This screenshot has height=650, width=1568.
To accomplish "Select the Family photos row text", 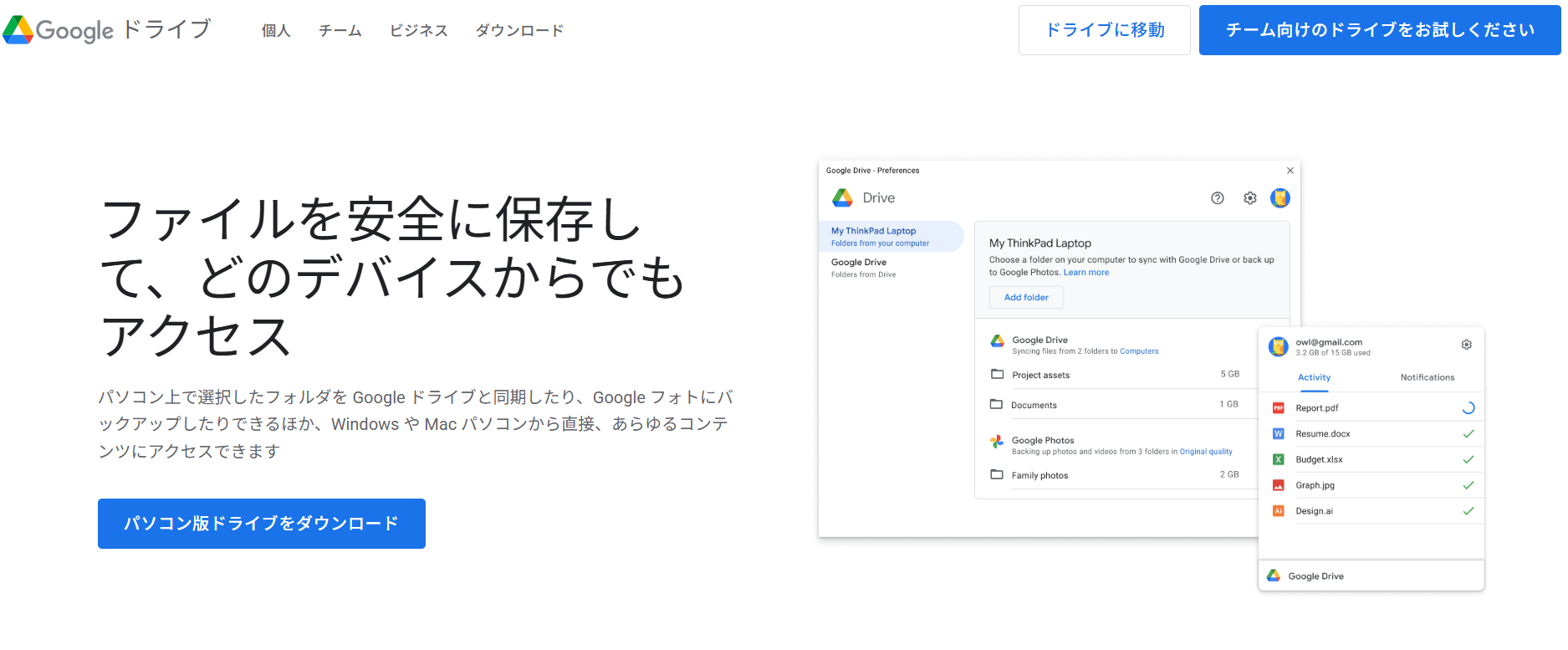I will [1039, 476].
